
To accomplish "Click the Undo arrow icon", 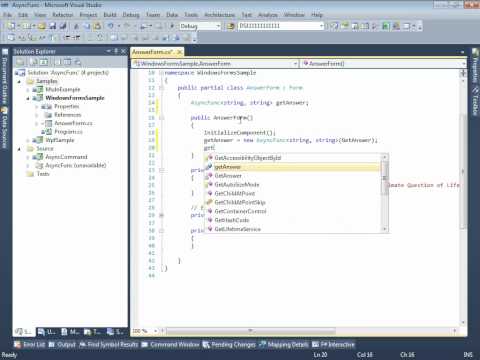I will (110, 26).
